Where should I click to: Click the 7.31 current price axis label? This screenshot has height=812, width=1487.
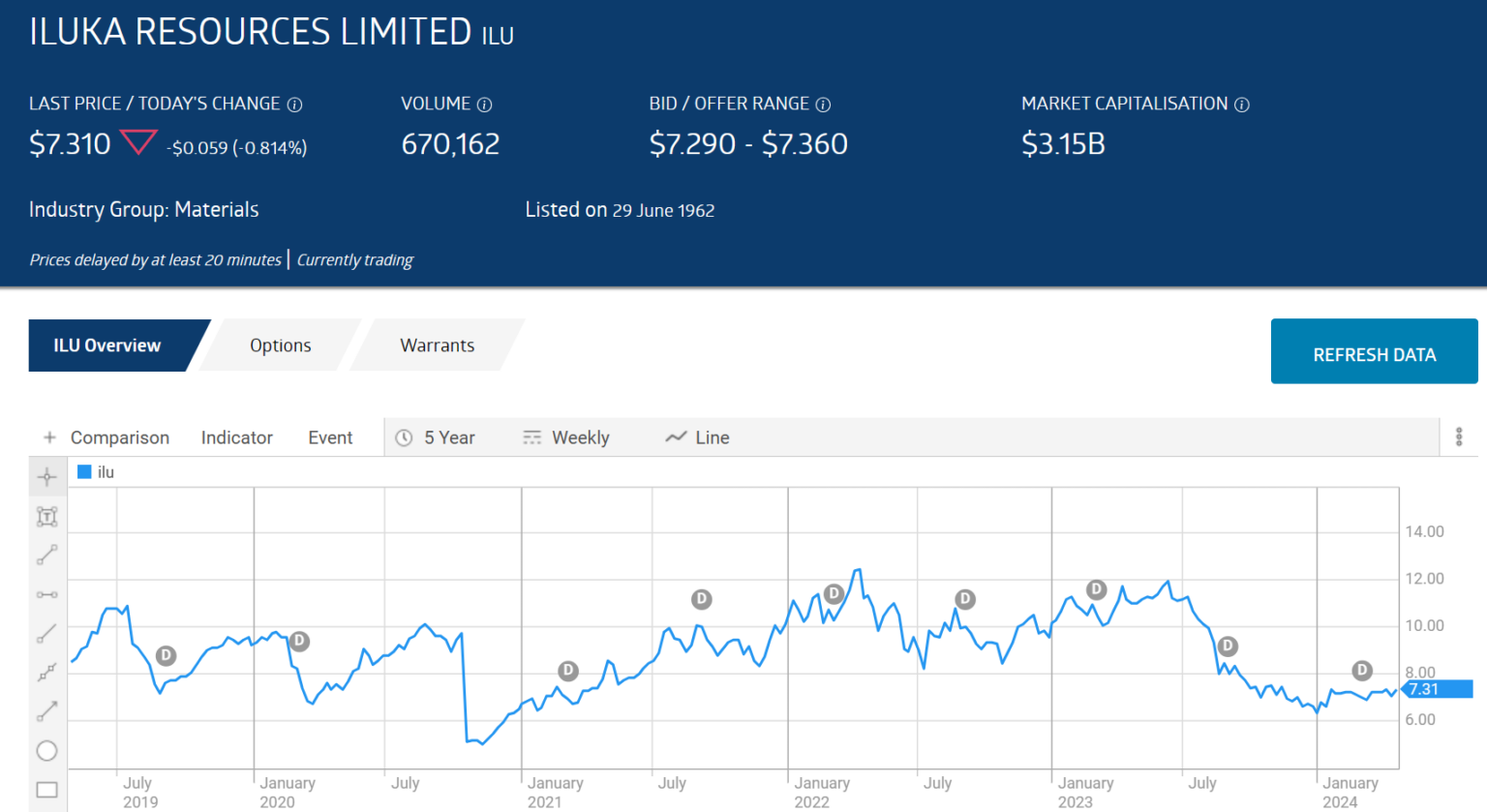click(x=1437, y=689)
